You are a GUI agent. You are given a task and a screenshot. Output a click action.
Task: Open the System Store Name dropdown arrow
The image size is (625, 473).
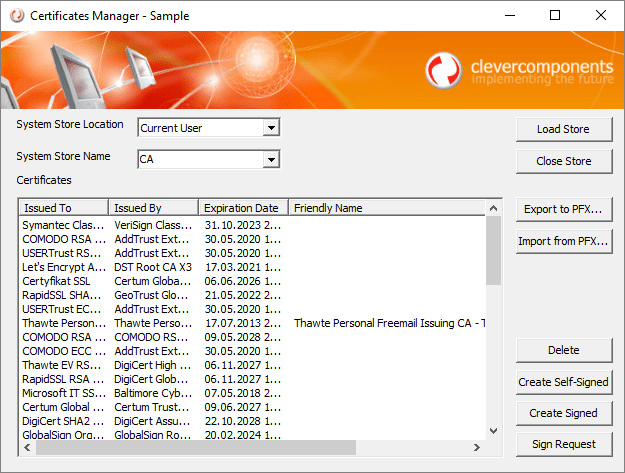click(x=271, y=160)
